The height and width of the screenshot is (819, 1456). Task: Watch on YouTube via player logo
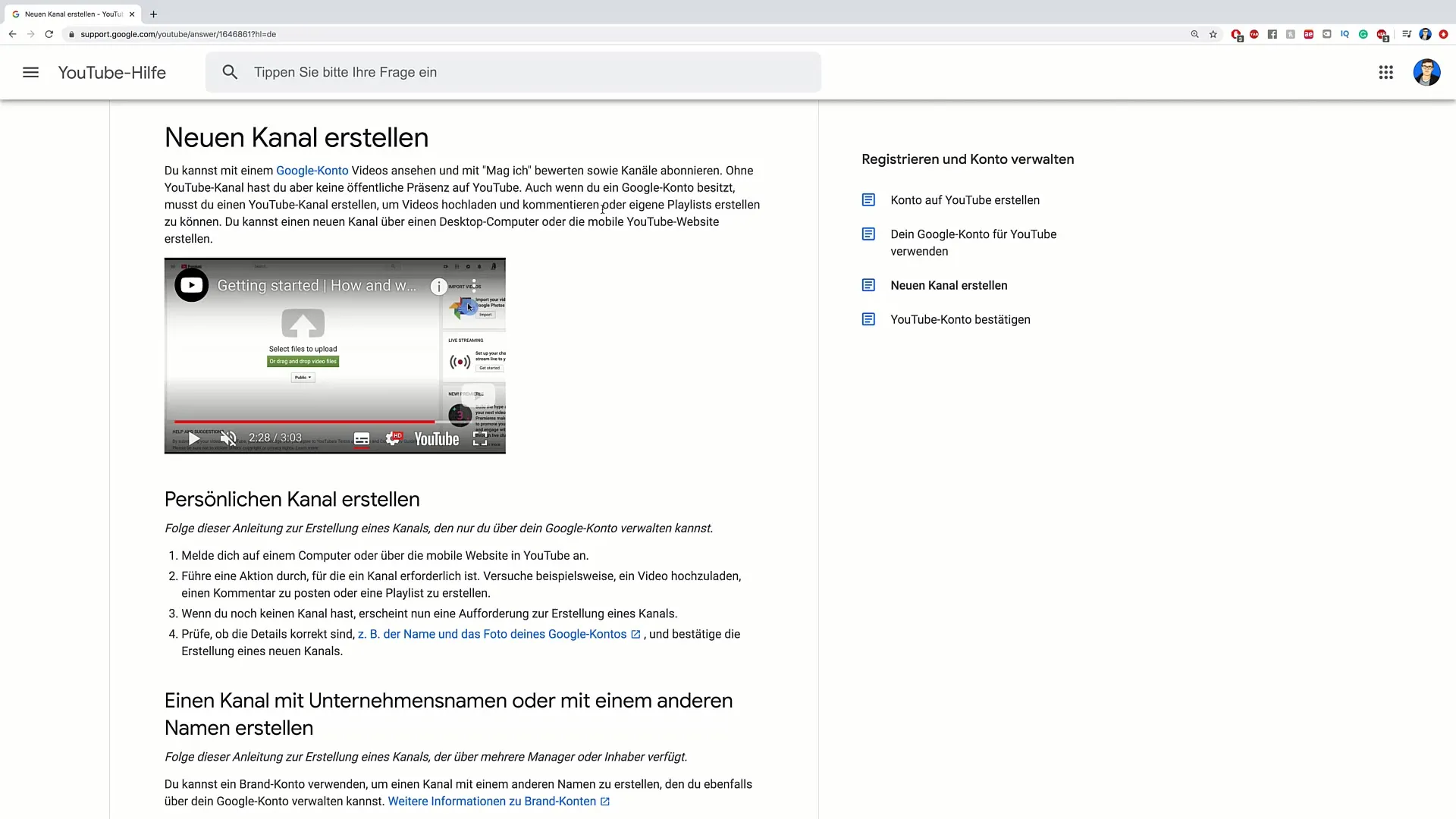(436, 438)
